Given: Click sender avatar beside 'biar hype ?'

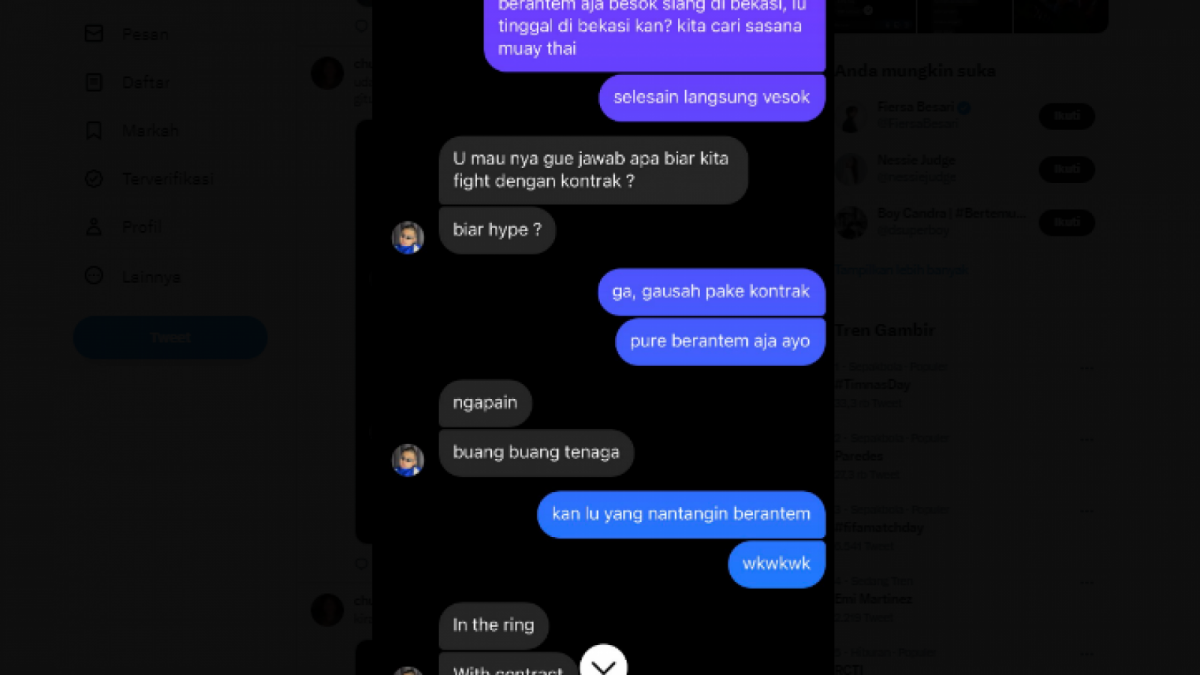Looking at the screenshot, I should click(x=408, y=237).
